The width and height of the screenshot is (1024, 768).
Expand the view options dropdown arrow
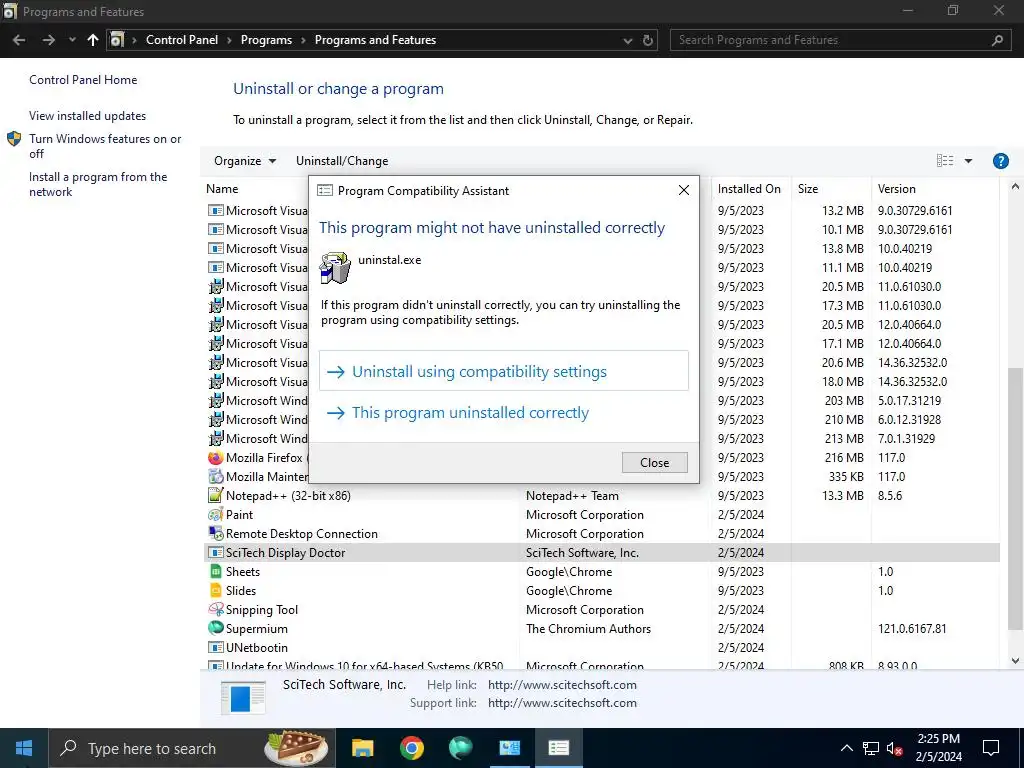(x=968, y=161)
